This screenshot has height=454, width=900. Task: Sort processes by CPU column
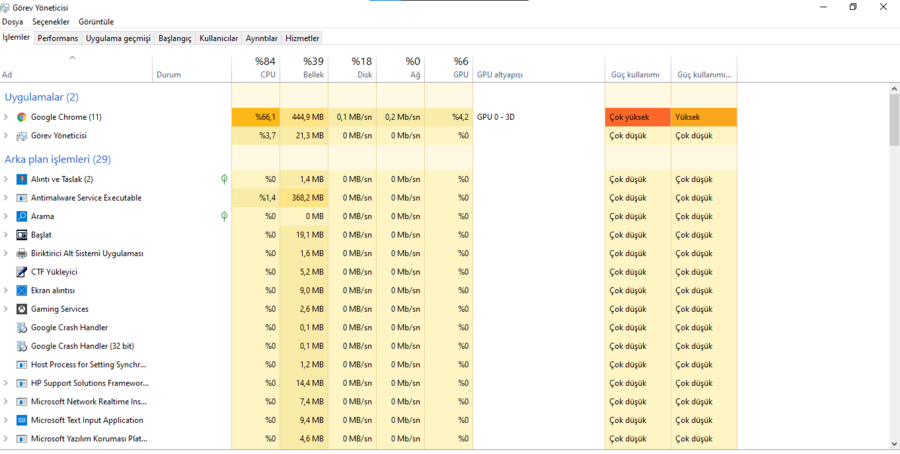255,68
